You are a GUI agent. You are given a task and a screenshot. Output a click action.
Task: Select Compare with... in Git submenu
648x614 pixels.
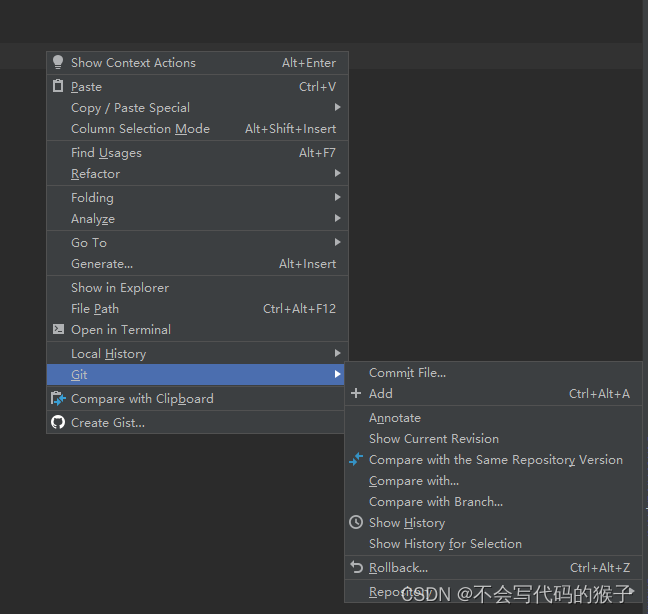click(x=493, y=481)
